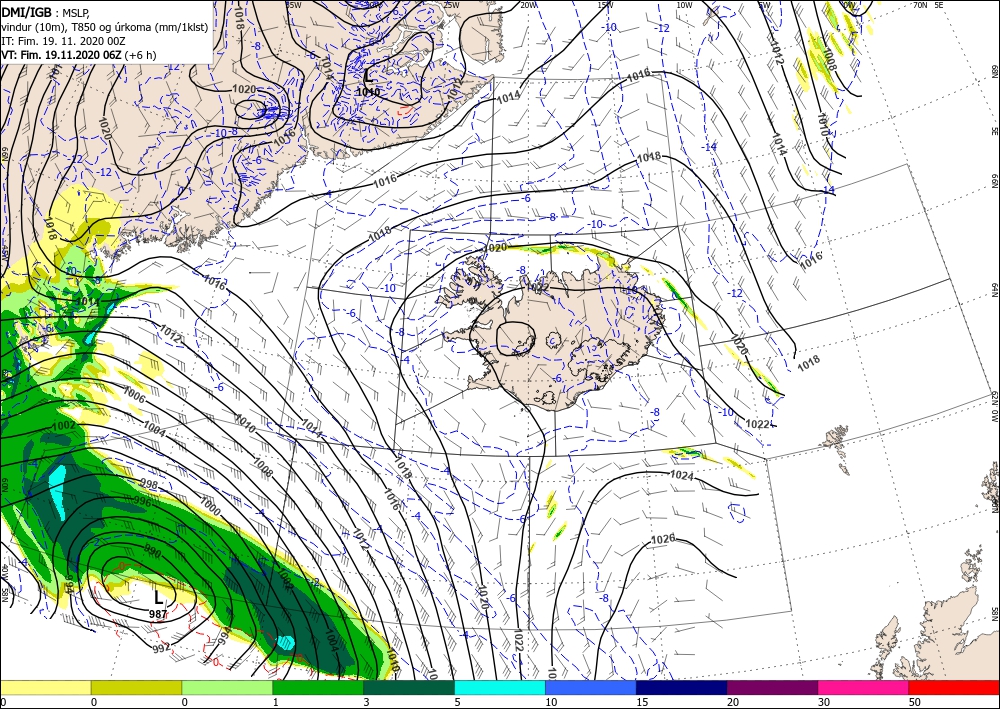Click the '990' isobar label

[x=152, y=548]
